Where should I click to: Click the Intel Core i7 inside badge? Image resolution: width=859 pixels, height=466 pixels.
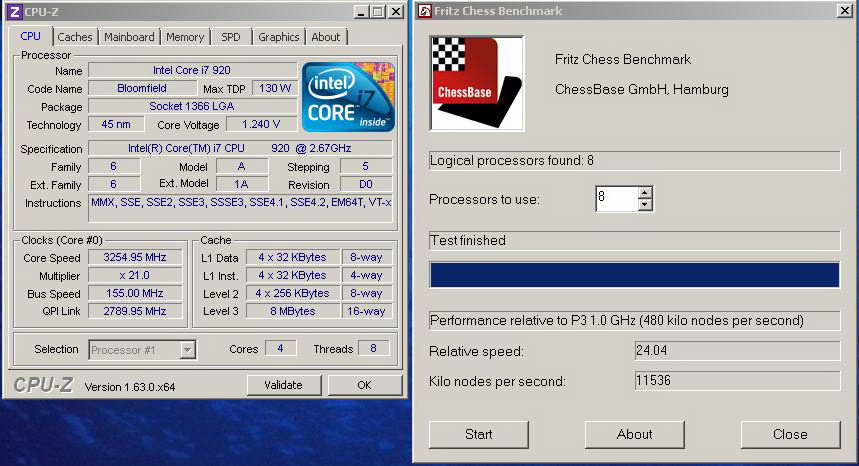[x=348, y=97]
